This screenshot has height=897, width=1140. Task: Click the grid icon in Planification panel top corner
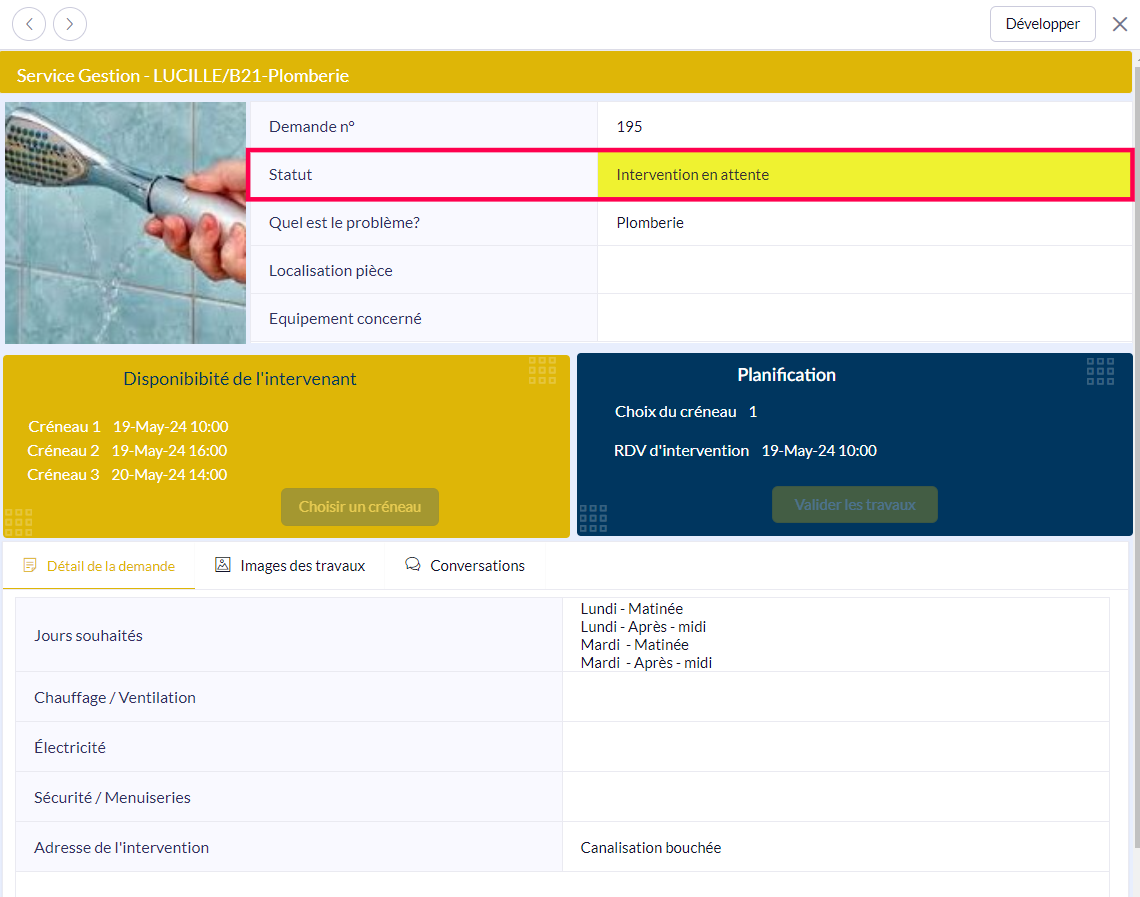click(1100, 371)
